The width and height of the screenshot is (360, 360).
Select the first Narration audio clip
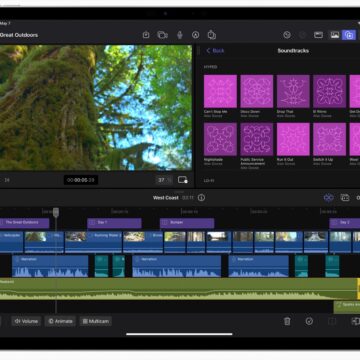tap(50, 266)
